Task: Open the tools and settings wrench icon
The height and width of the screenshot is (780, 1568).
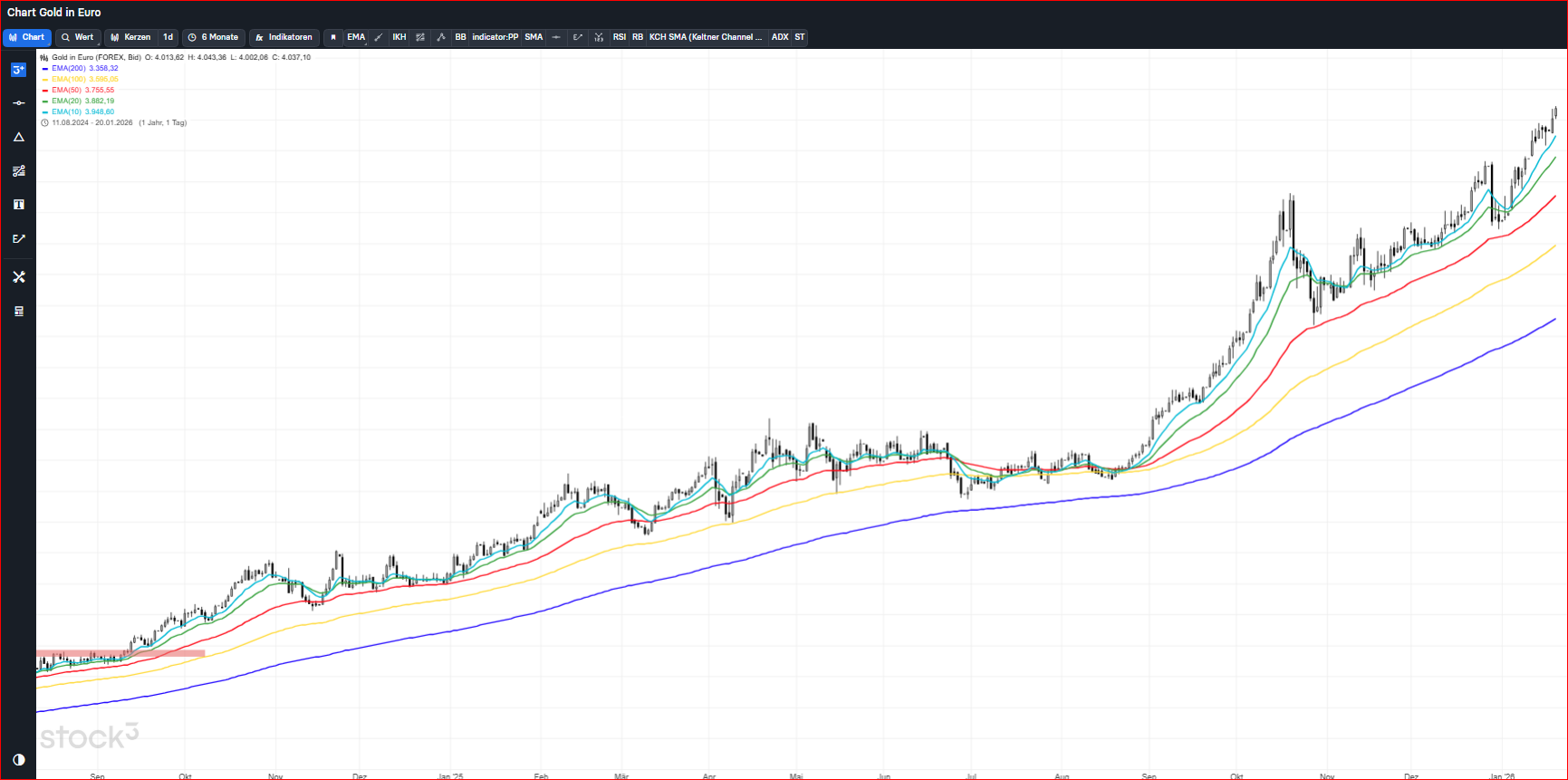Action: coord(18,277)
